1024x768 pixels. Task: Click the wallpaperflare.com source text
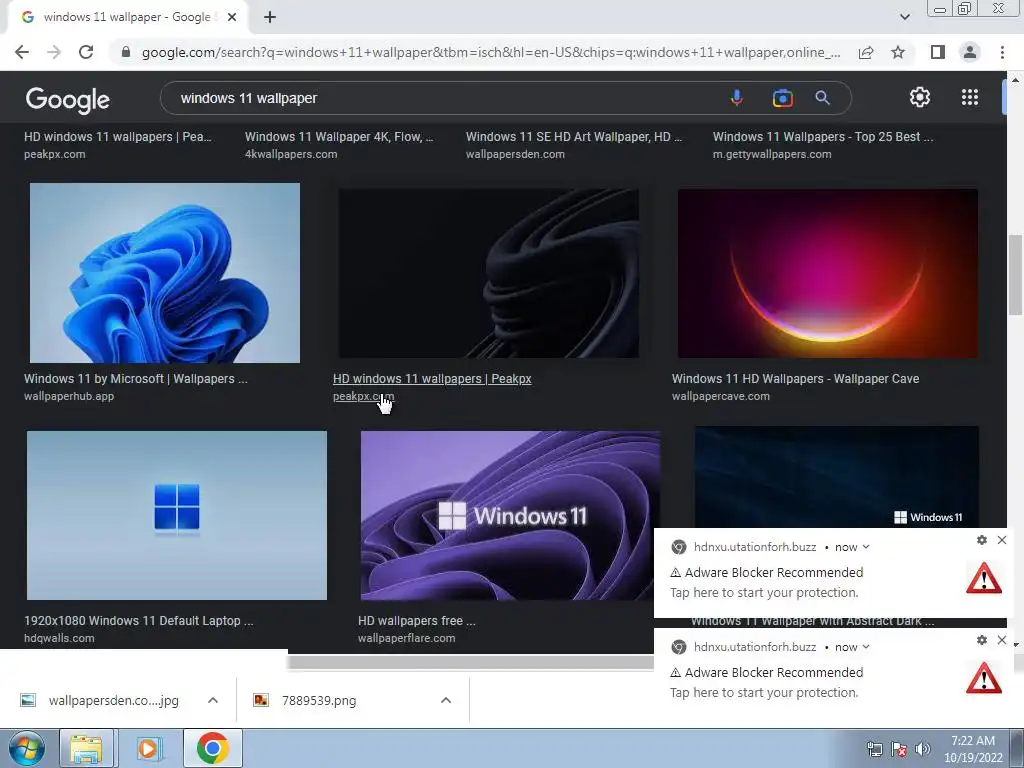[x=407, y=638]
